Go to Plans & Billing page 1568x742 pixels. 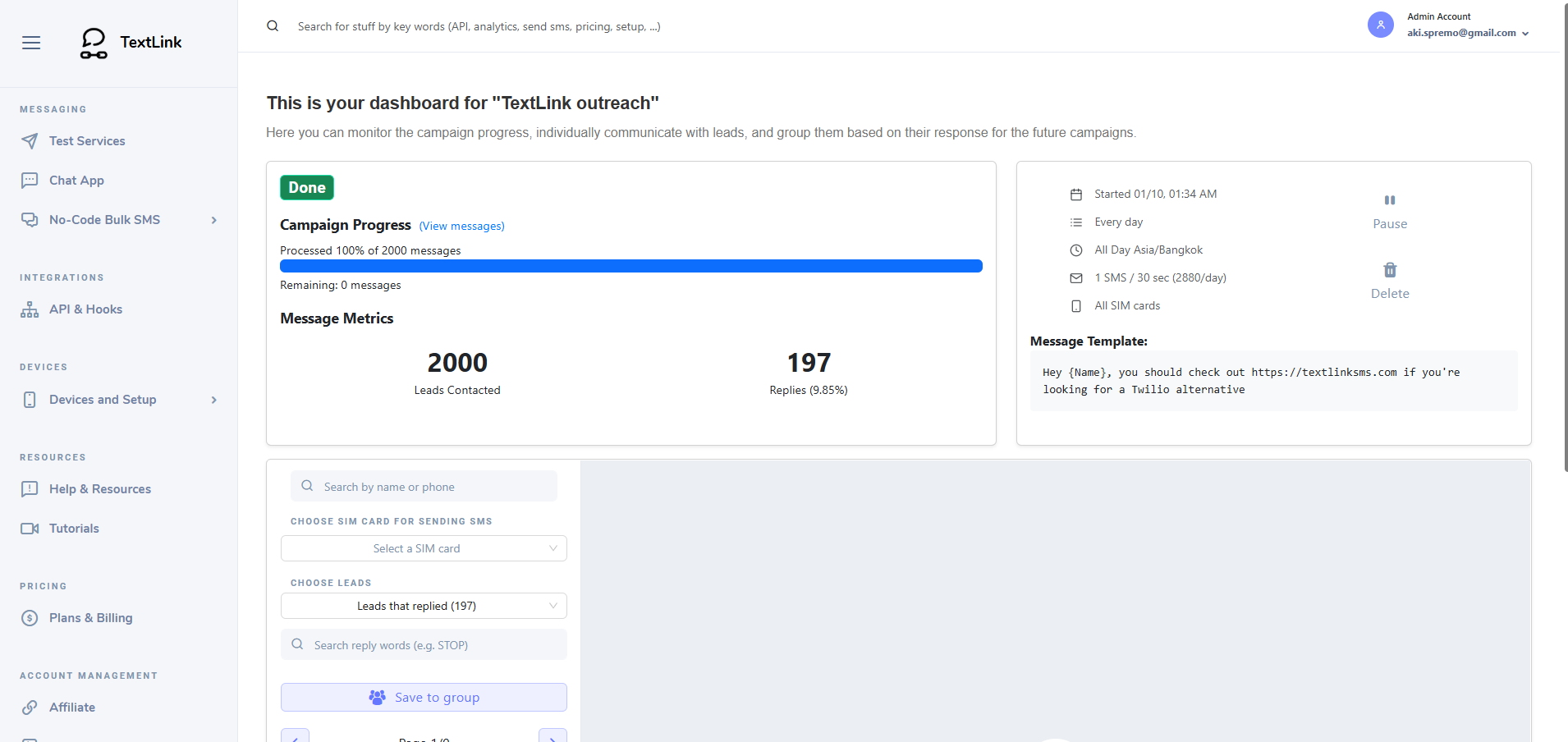(x=90, y=618)
